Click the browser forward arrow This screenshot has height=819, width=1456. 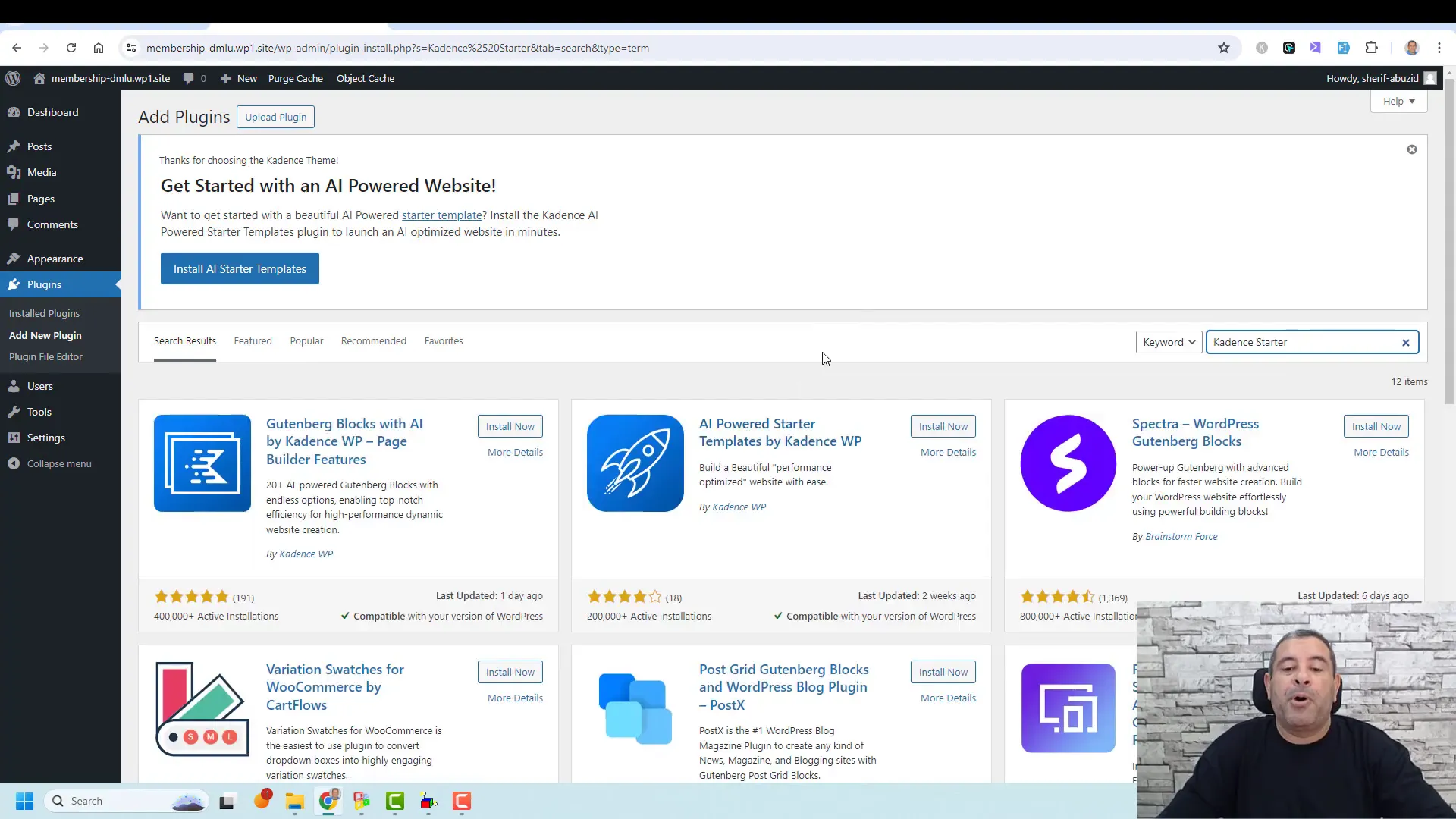[44, 48]
